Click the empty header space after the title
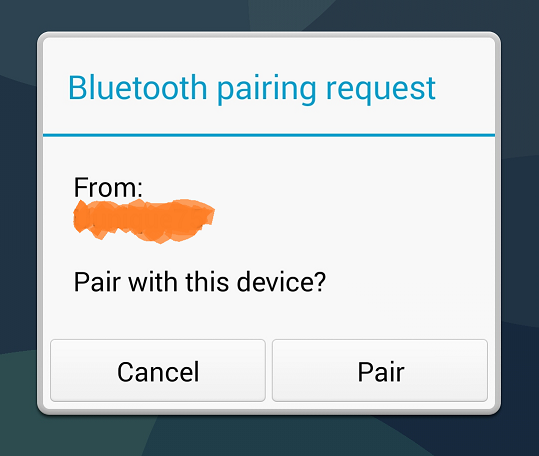Image resolution: width=539 pixels, height=456 pixels. click(x=464, y=89)
